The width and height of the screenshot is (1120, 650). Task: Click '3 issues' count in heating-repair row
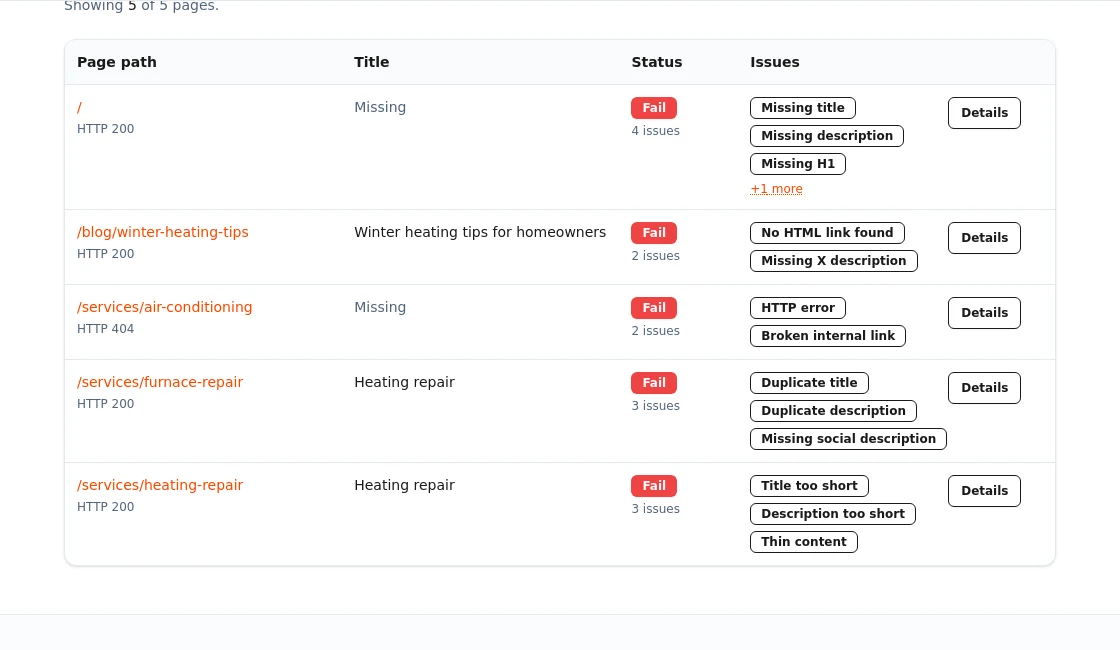[x=655, y=509]
